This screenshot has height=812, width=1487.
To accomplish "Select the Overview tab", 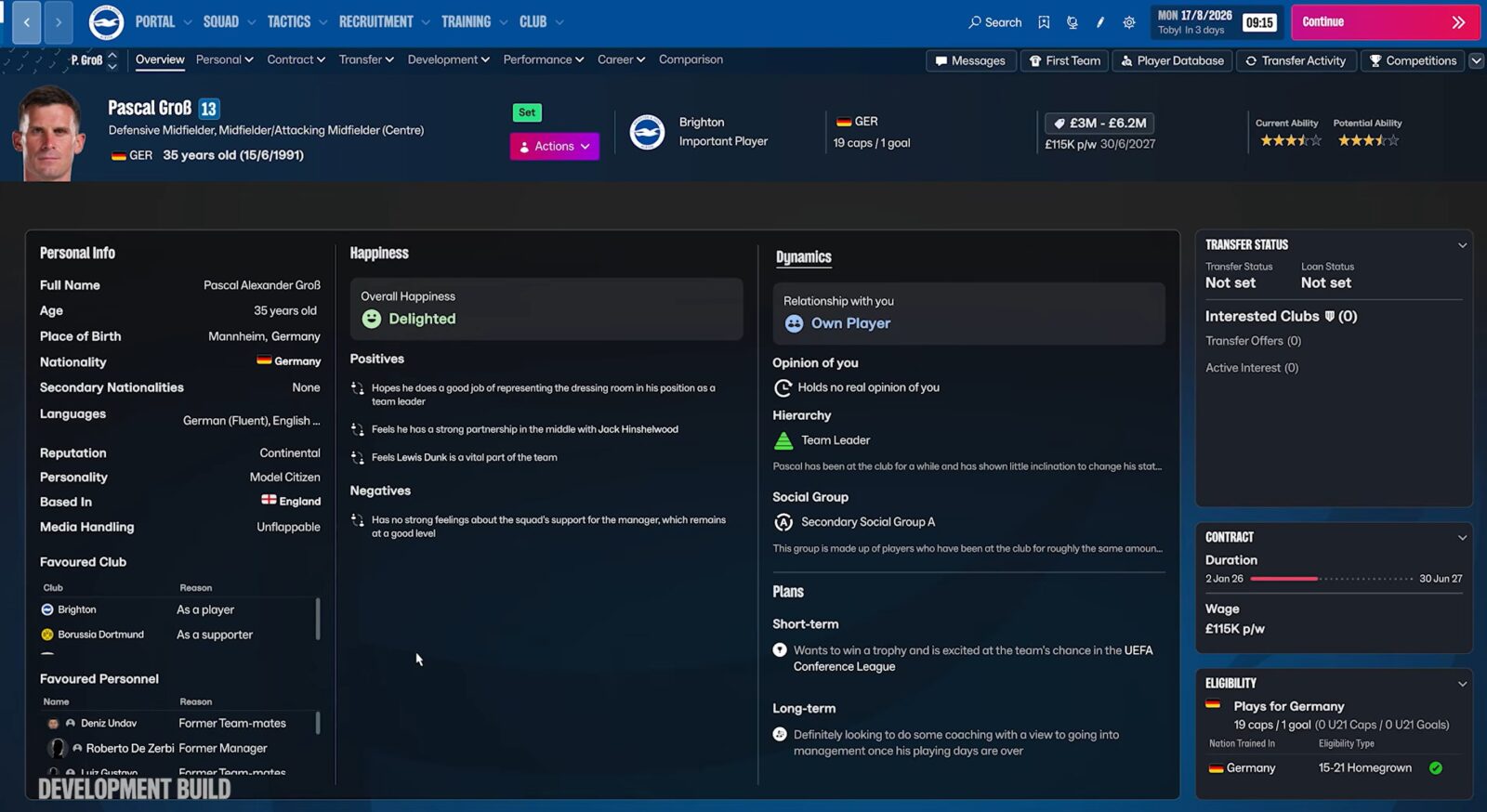I will click(160, 59).
